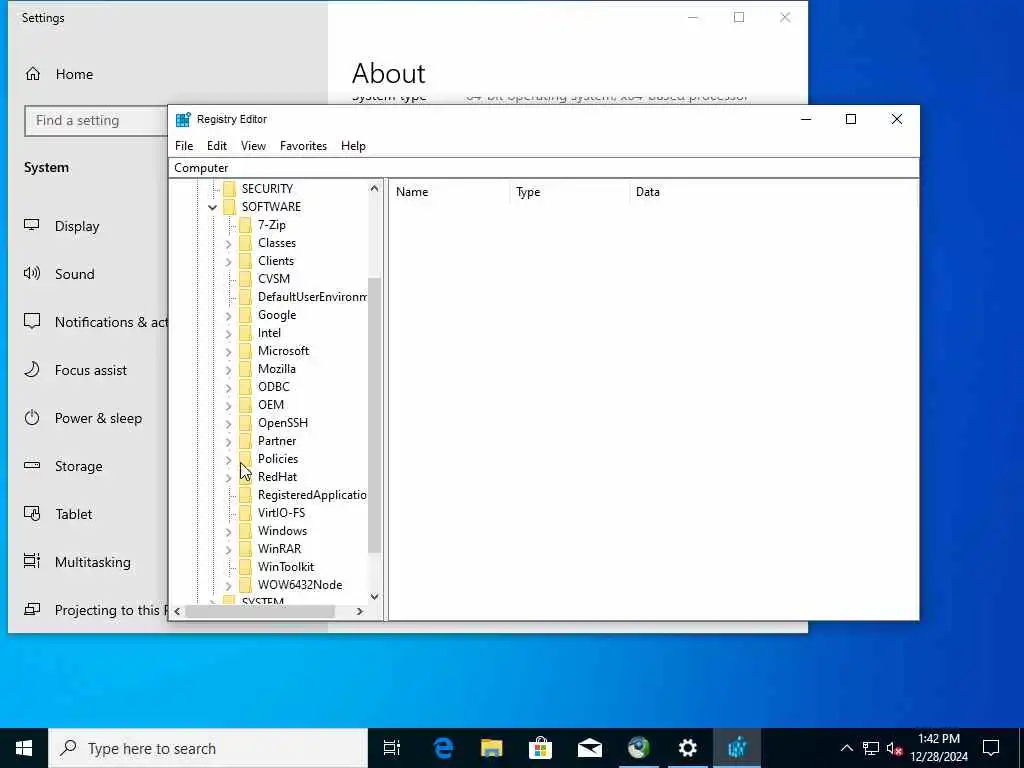The image size is (1024, 768).
Task: Launch Microsoft Edge from the taskbar
Action: click(443, 748)
